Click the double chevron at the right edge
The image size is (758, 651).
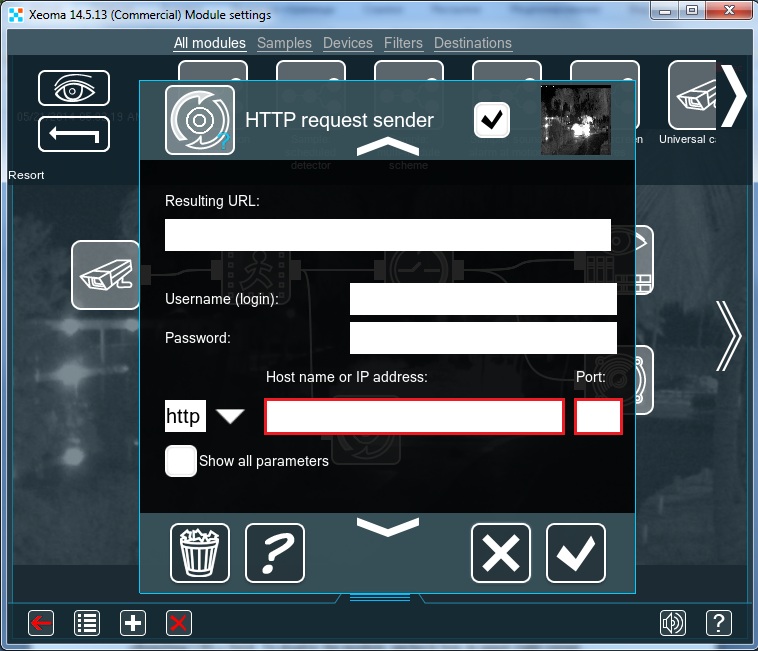(729, 336)
